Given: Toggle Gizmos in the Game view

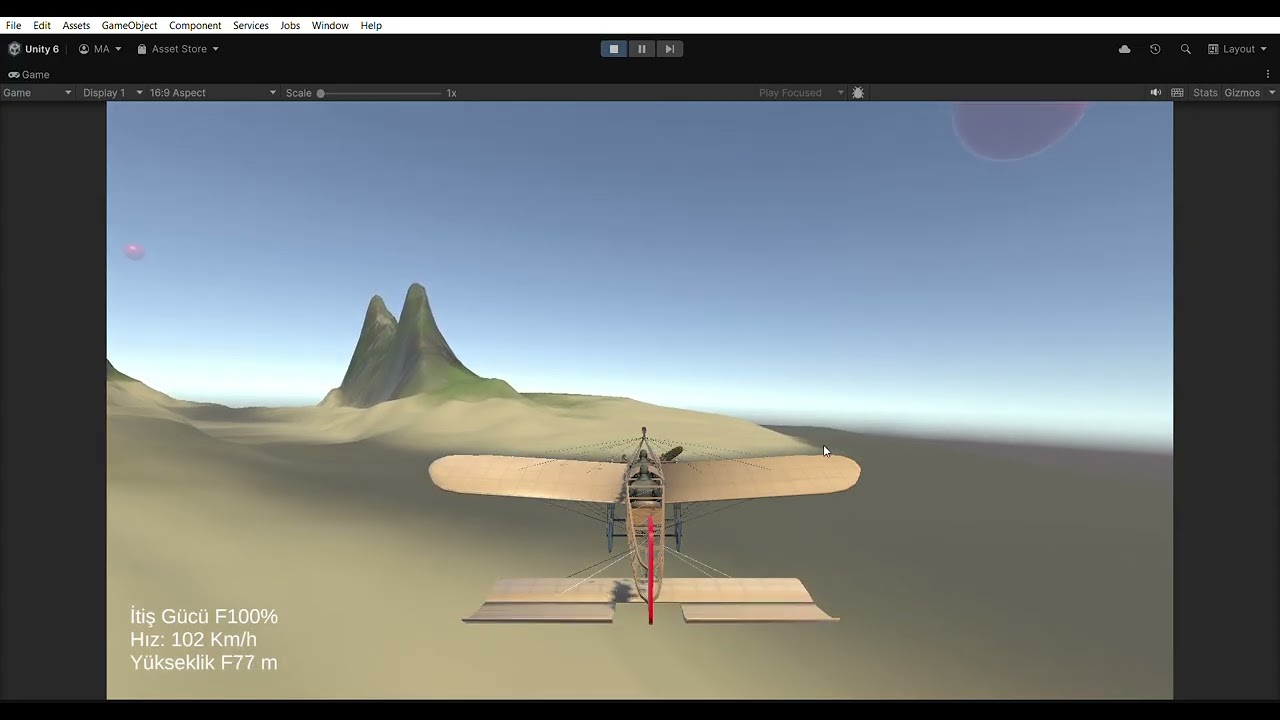Looking at the screenshot, I should click(x=1242, y=93).
